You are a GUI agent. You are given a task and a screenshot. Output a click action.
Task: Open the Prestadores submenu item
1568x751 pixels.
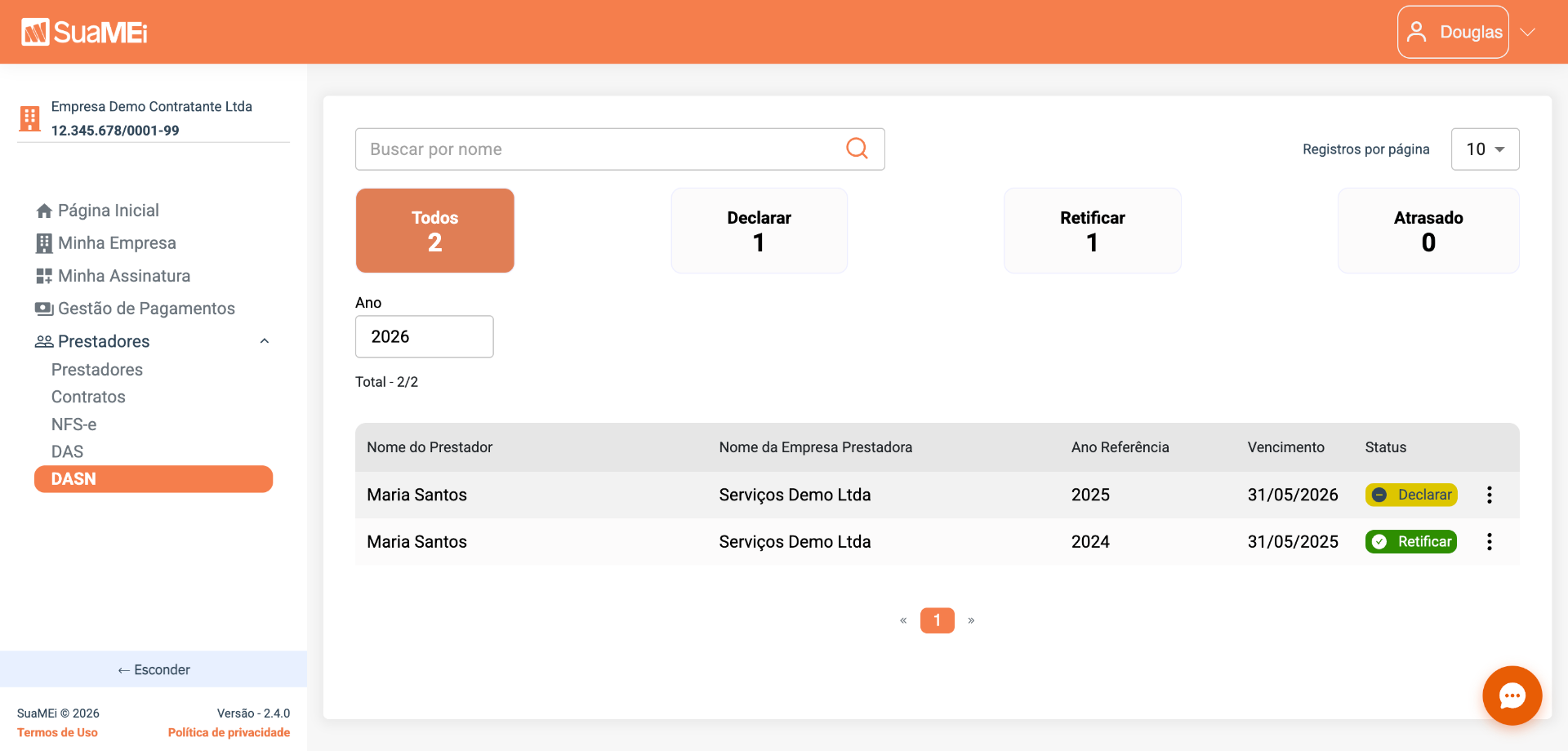click(97, 370)
